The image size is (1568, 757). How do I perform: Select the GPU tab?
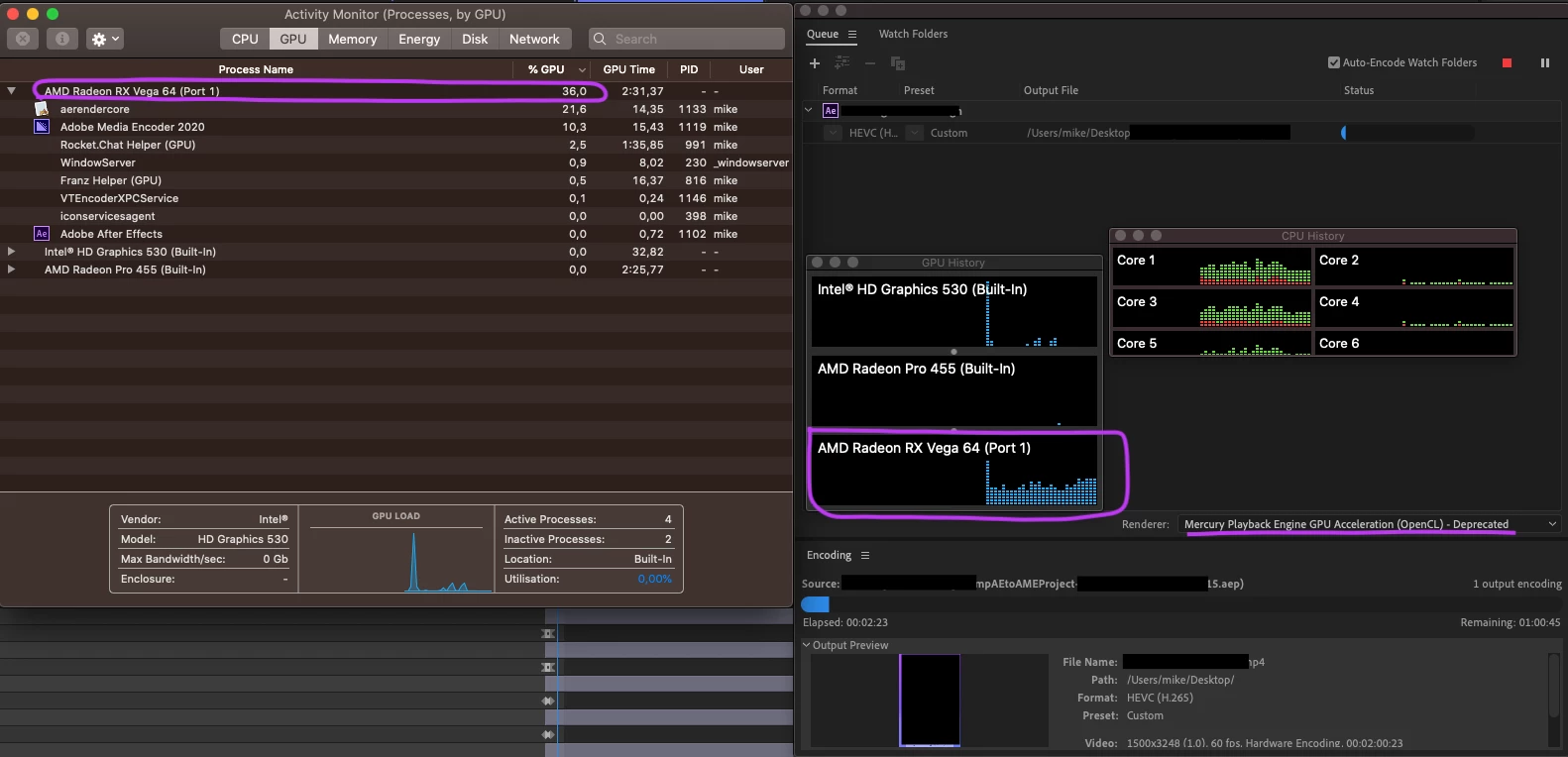pyautogui.click(x=293, y=39)
